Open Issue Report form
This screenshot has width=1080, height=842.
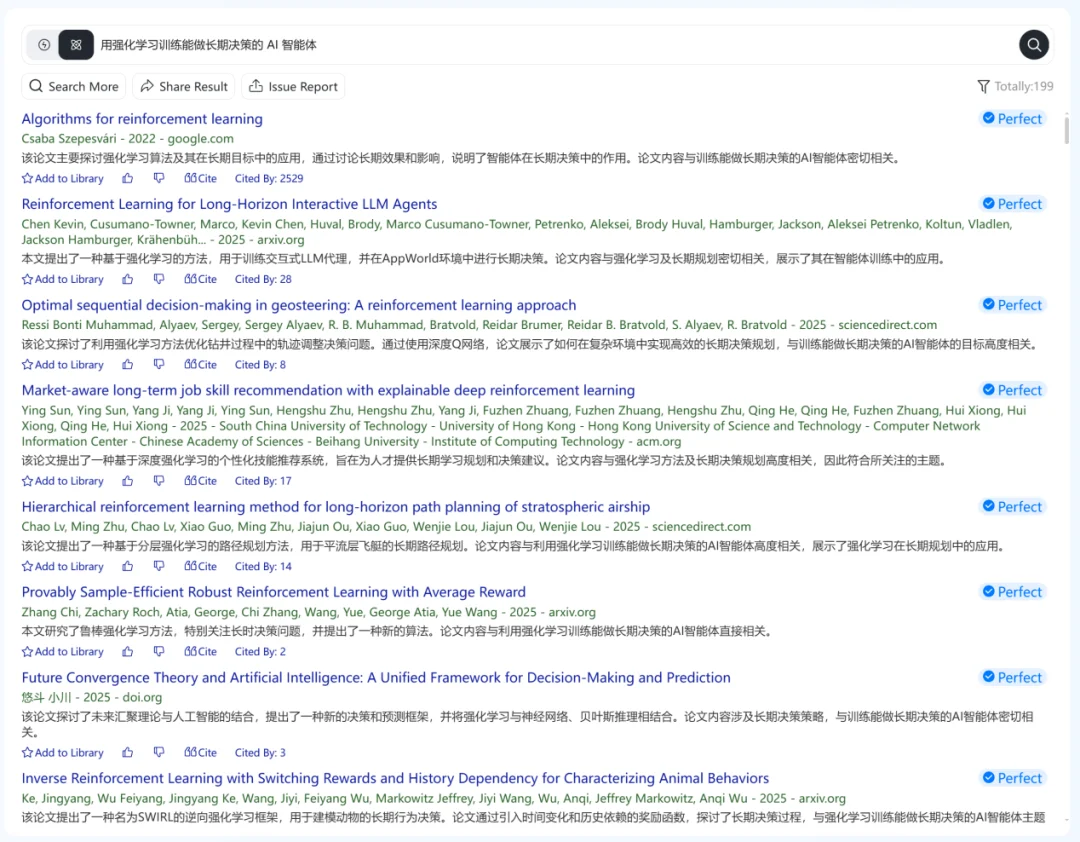(293, 87)
